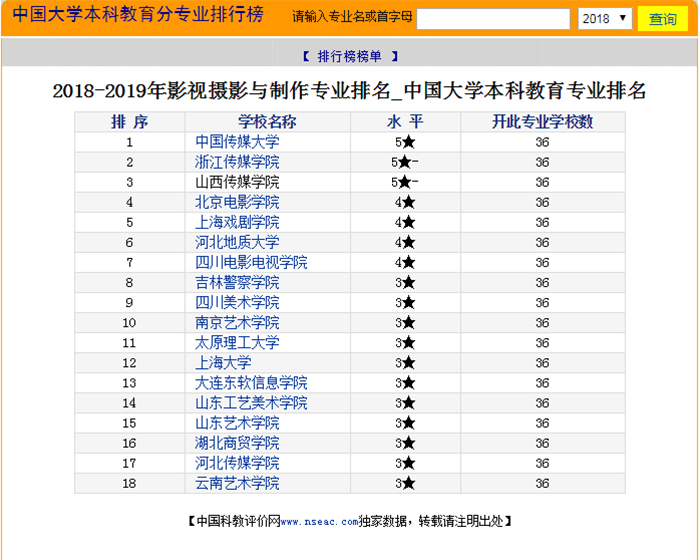The height and width of the screenshot is (560, 700).
Task: Open 四川电影电视学院 school link
Action: (x=251, y=262)
